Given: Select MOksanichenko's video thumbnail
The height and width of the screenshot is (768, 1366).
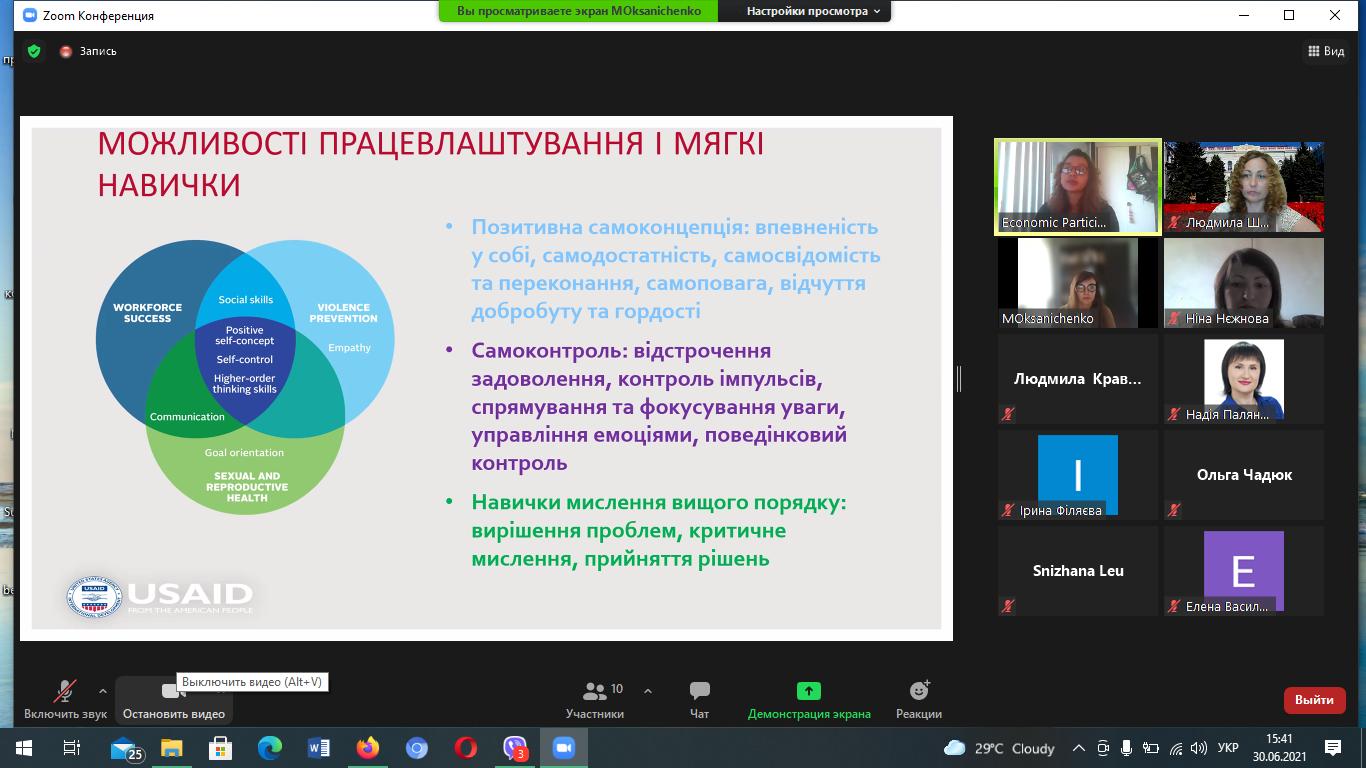Looking at the screenshot, I should [x=1077, y=283].
